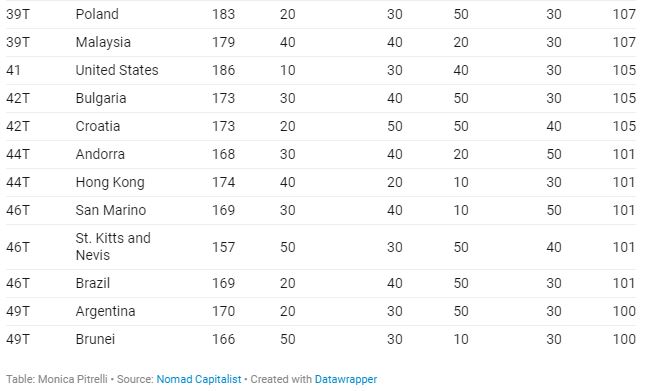This screenshot has width=654, height=391.
Task: Click the 157 value in St. Kitts row
Action: (x=224, y=247)
